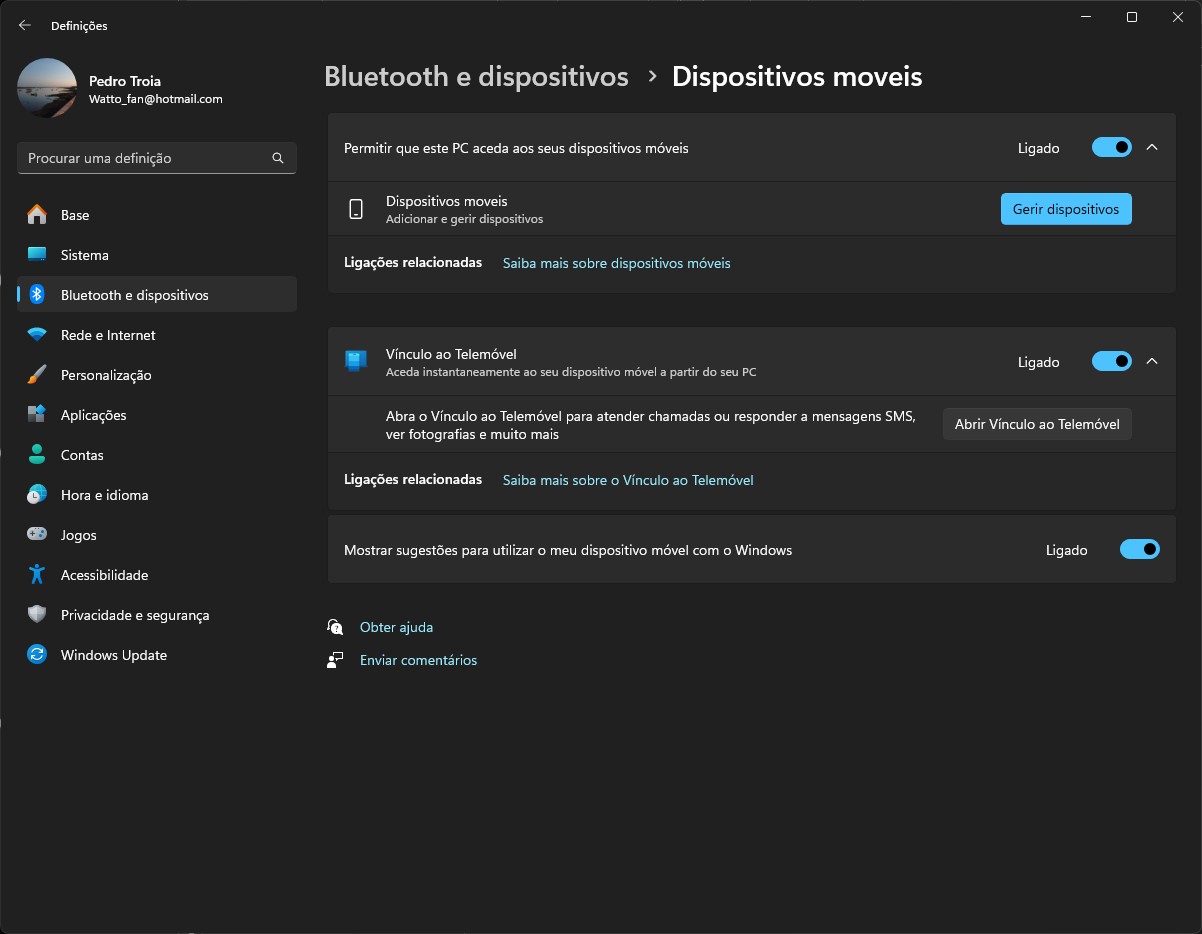Open the Sistema settings category

pos(85,255)
